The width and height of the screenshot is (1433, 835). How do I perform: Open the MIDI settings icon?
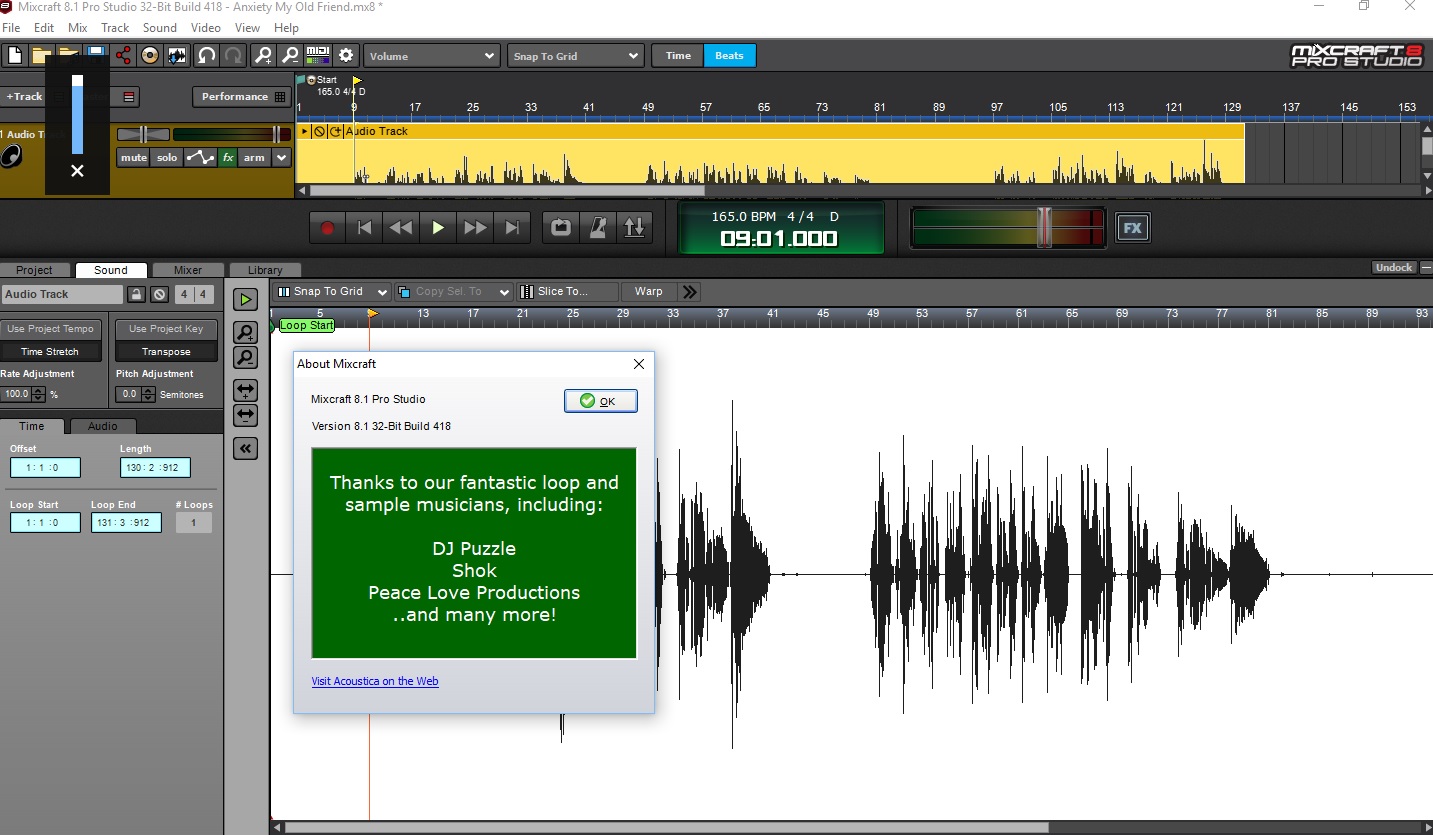pos(318,56)
